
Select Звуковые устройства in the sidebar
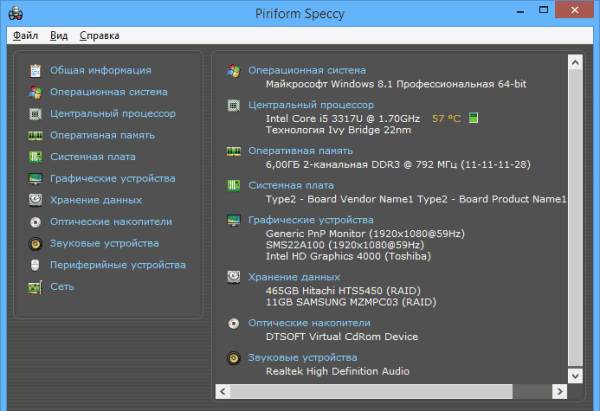pos(104,243)
